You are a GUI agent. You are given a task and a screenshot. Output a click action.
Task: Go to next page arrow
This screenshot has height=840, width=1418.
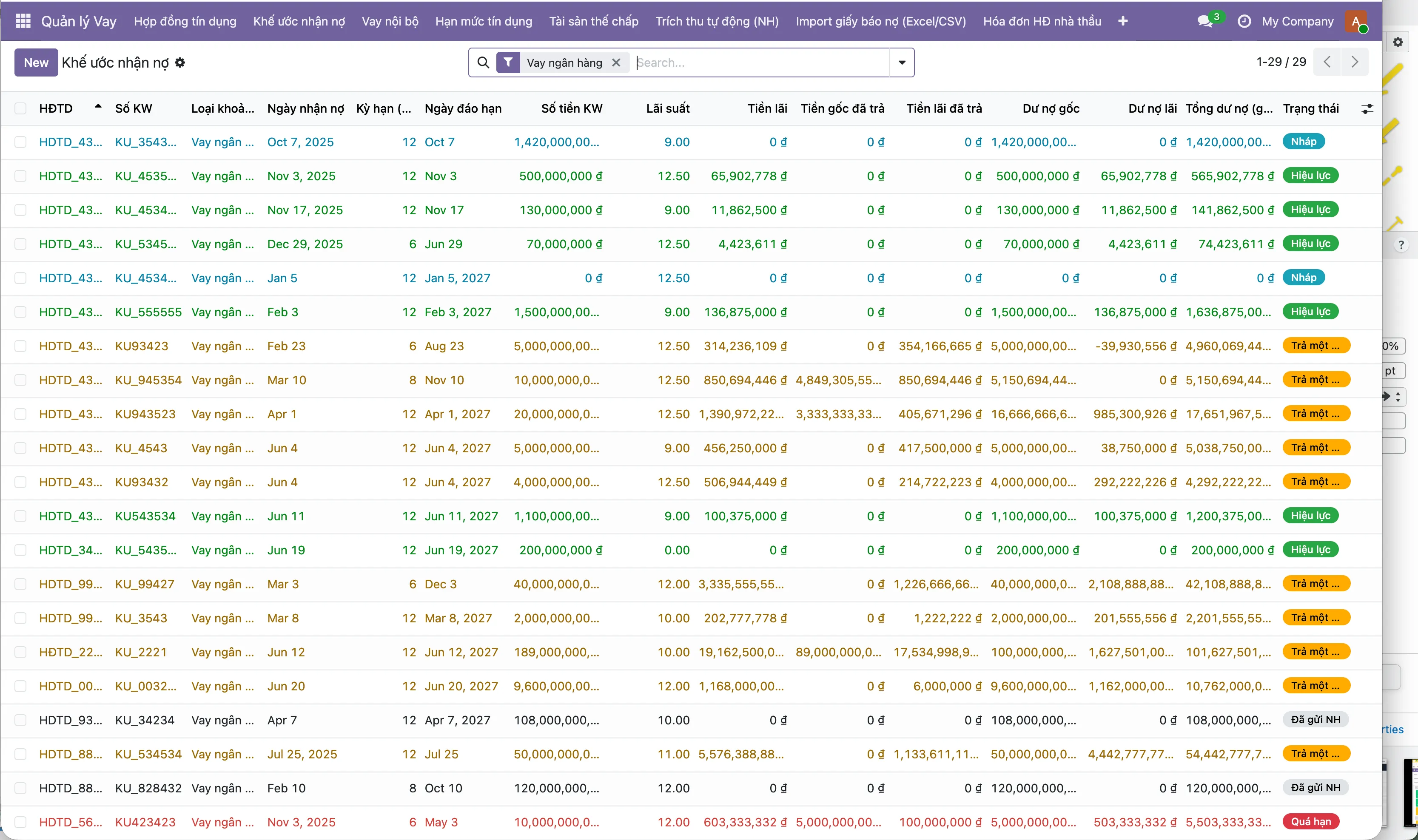(x=1355, y=62)
